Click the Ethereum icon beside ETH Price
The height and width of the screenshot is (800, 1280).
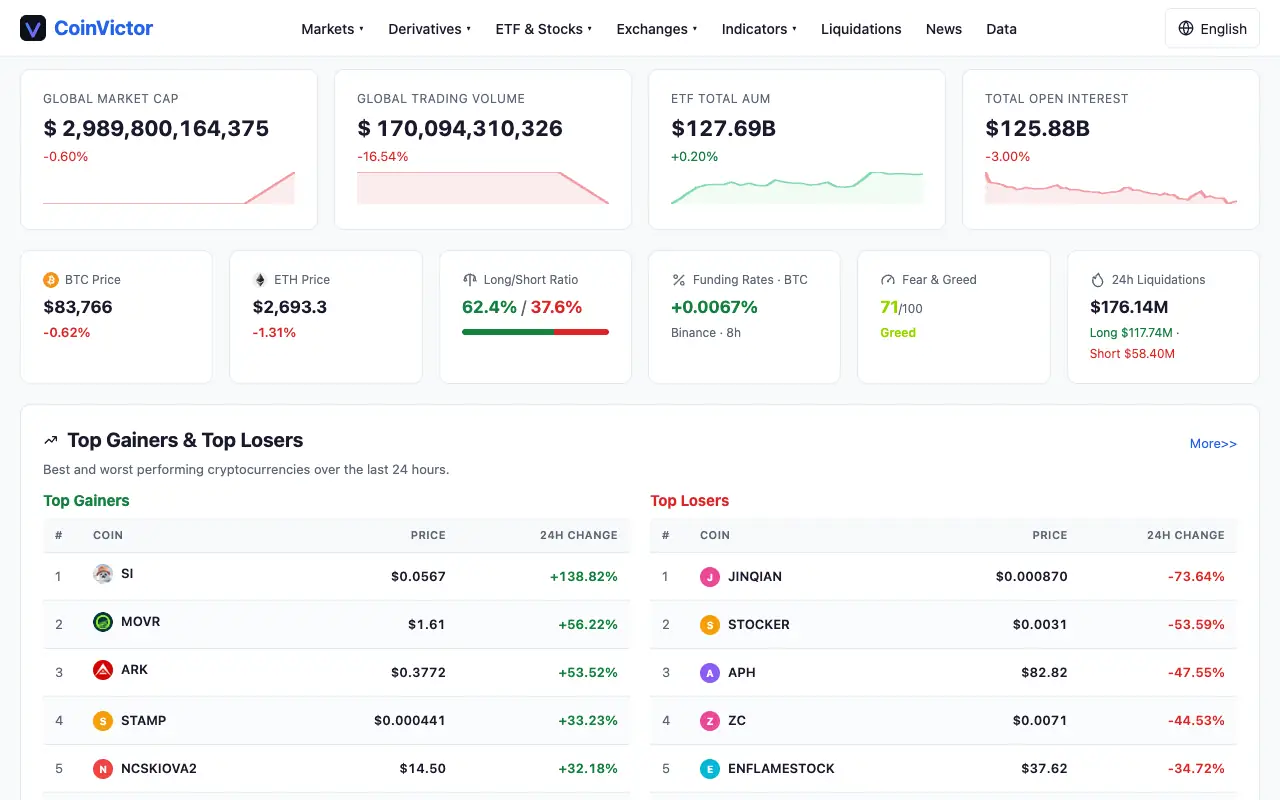click(x=260, y=280)
